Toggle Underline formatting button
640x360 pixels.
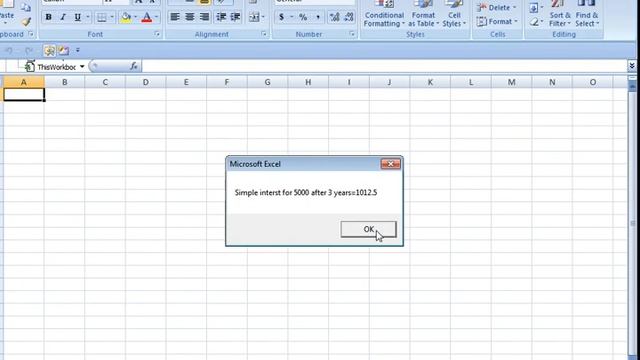tap(77, 18)
